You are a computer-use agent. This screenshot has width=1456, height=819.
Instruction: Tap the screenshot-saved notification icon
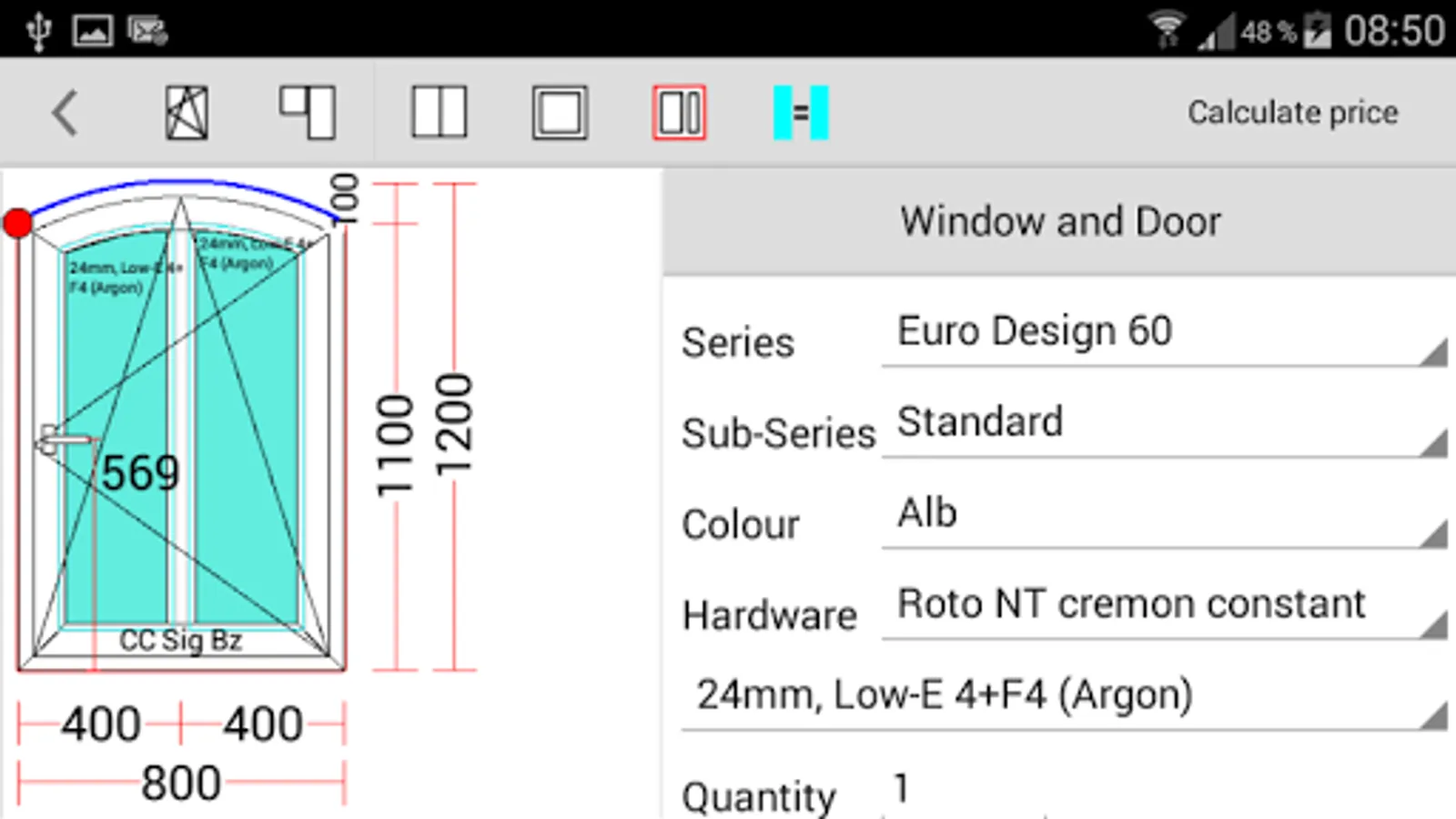pyautogui.click(x=147, y=31)
